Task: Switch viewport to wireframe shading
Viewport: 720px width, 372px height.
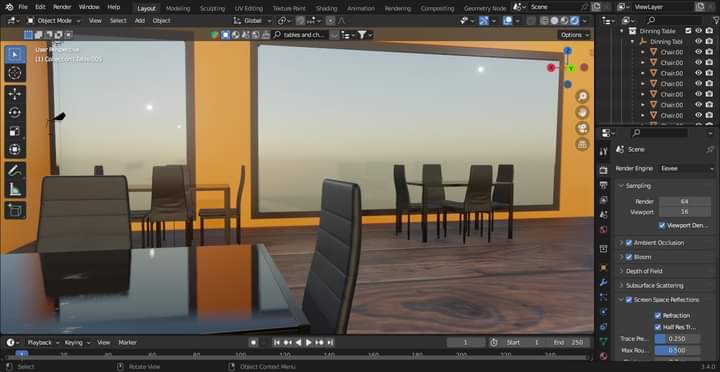Action: coord(545,21)
